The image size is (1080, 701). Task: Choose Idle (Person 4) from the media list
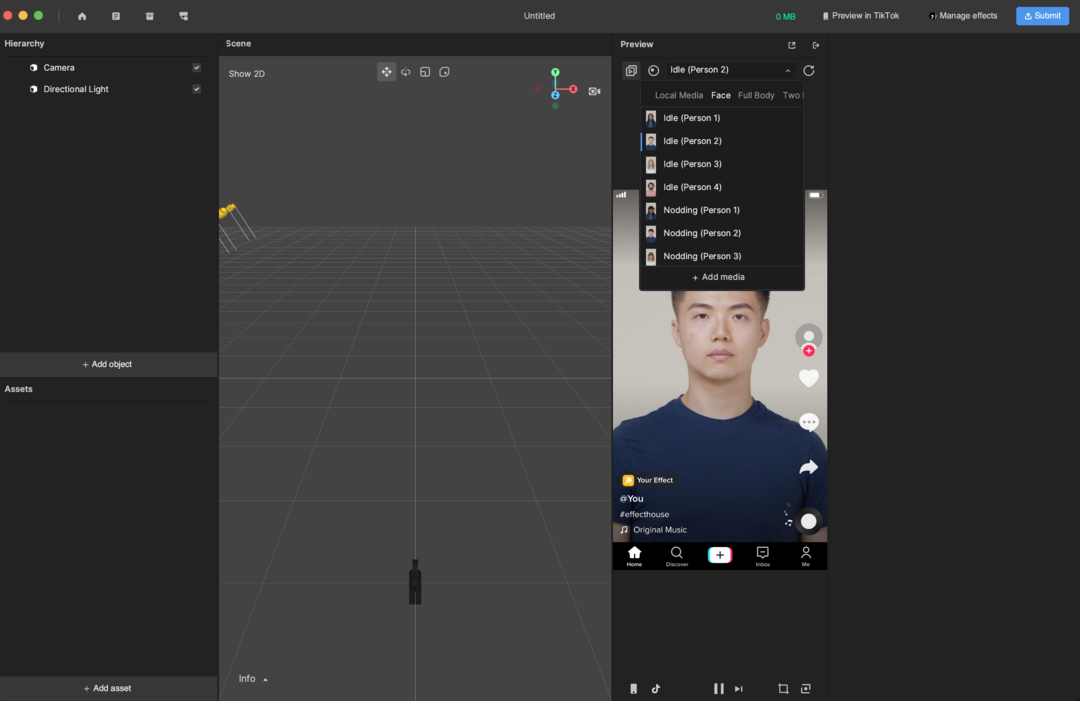pyautogui.click(x=722, y=187)
